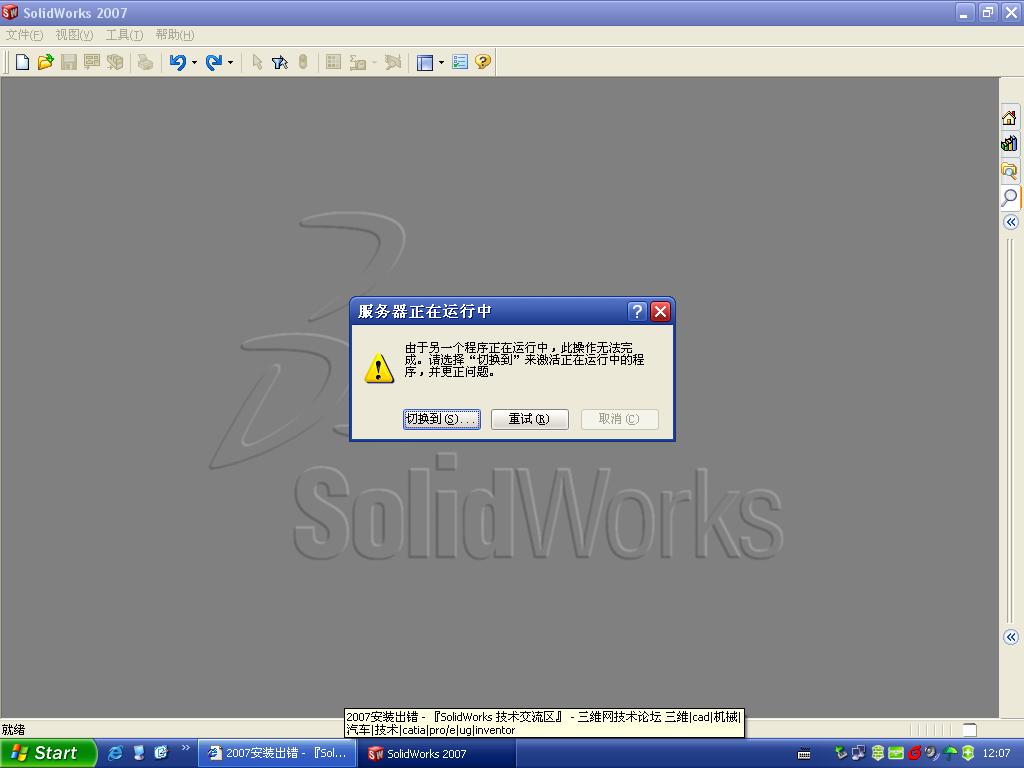
Task: Click the green umbrella tray icon
Action: pos(950,753)
